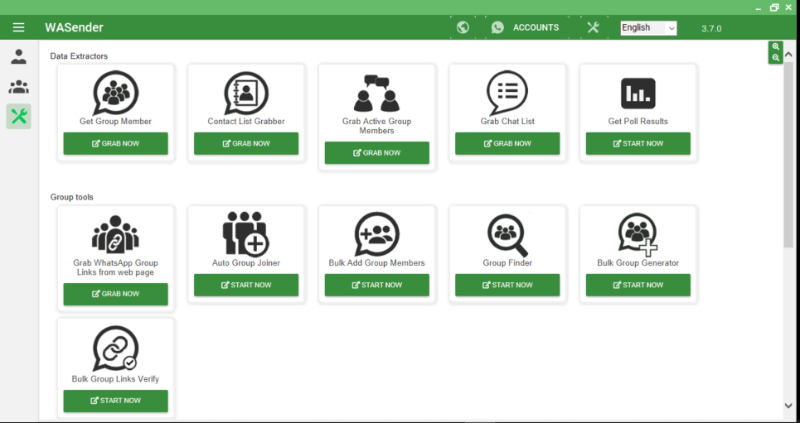Click the Get Poll Results chart icon
This screenshot has width=800, height=423.
tap(637, 93)
